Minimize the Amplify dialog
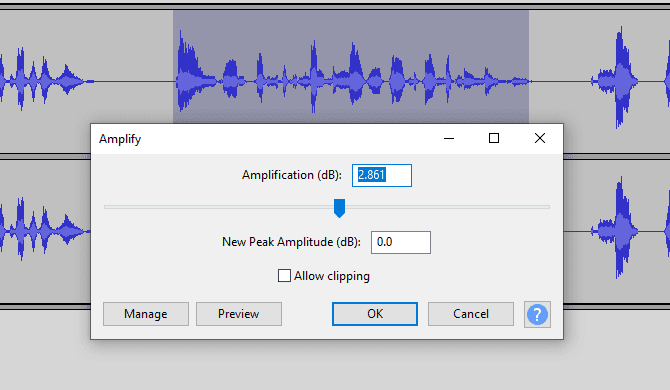This screenshot has width=670, height=390. (449, 138)
